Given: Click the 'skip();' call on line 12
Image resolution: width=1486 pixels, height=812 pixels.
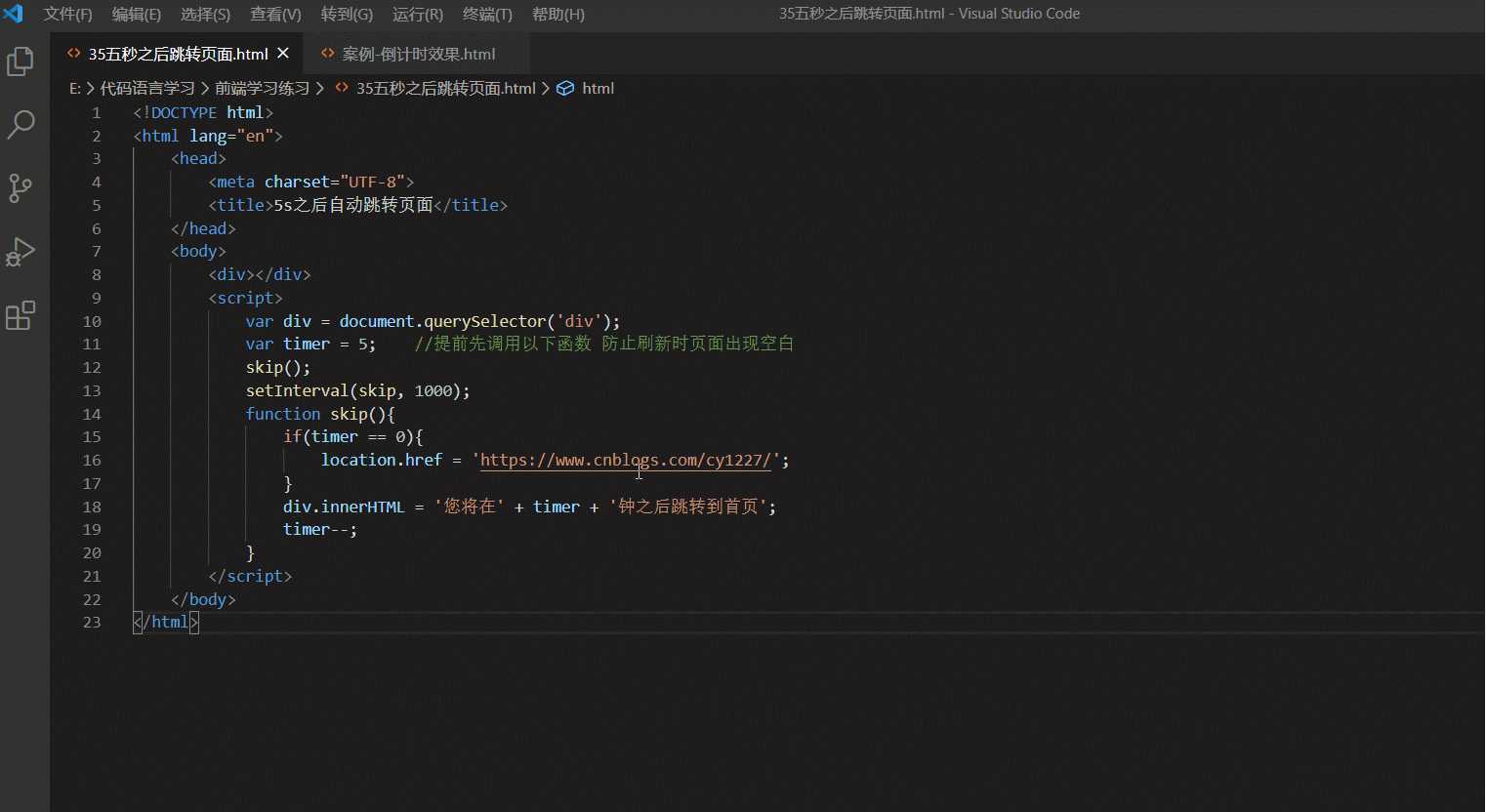Looking at the screenshot, I should click(278, 367).
